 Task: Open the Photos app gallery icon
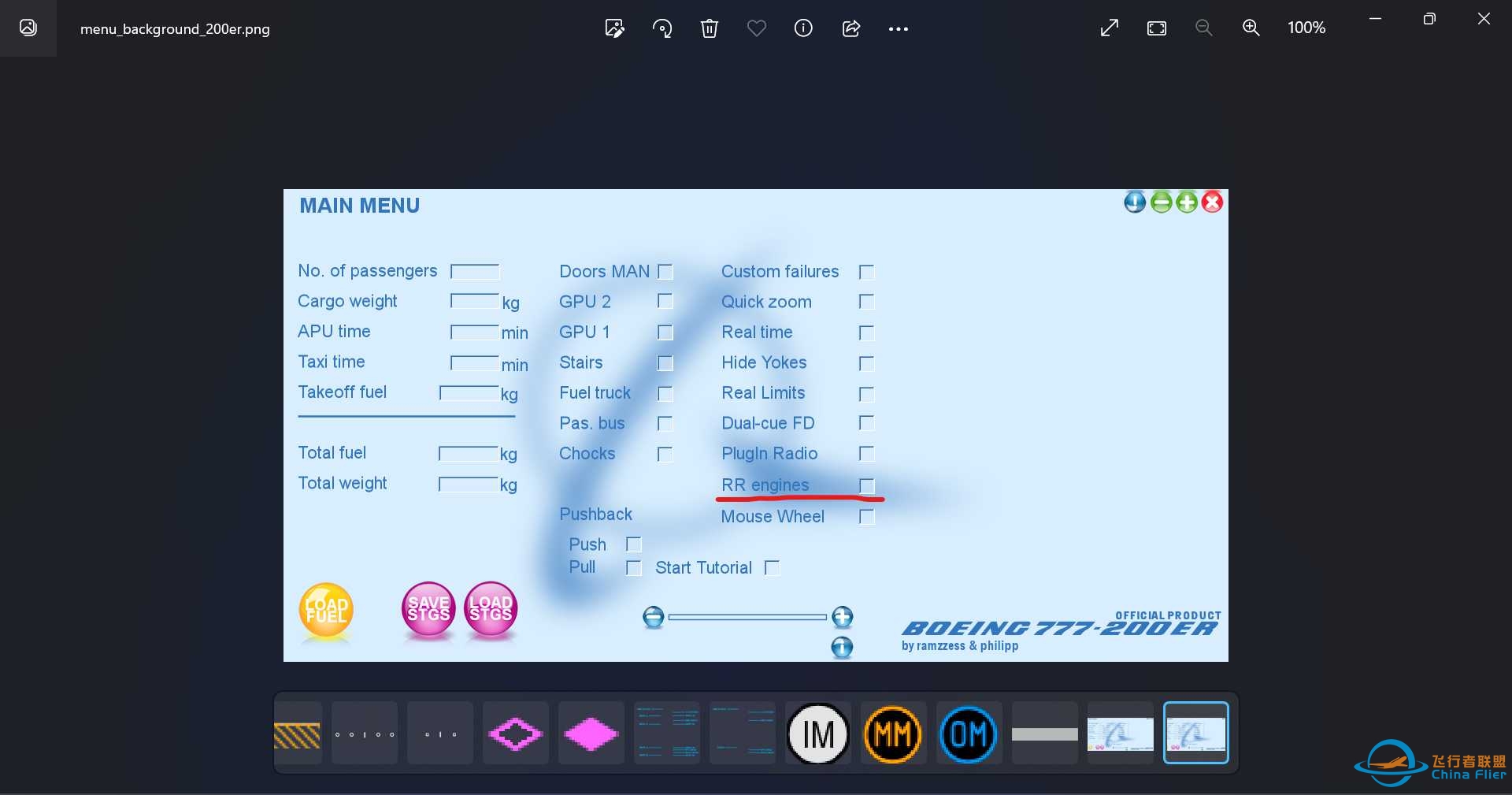click(28, 28)
